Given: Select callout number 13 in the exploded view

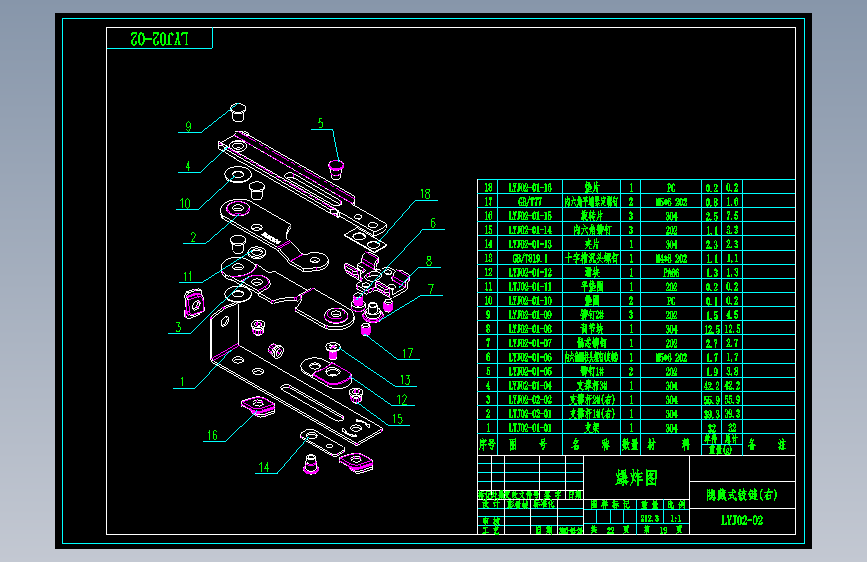Looking at the screenshot, I should [x=405, y=380].
